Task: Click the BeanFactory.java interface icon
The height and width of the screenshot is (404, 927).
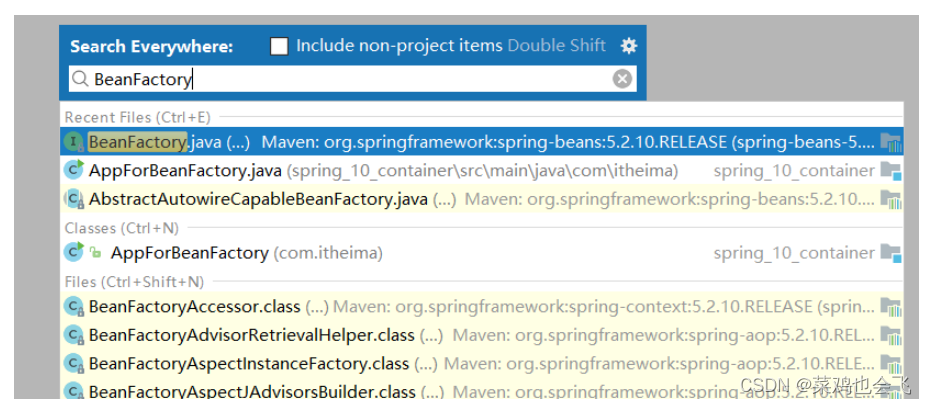Action: tap(74, 142)
